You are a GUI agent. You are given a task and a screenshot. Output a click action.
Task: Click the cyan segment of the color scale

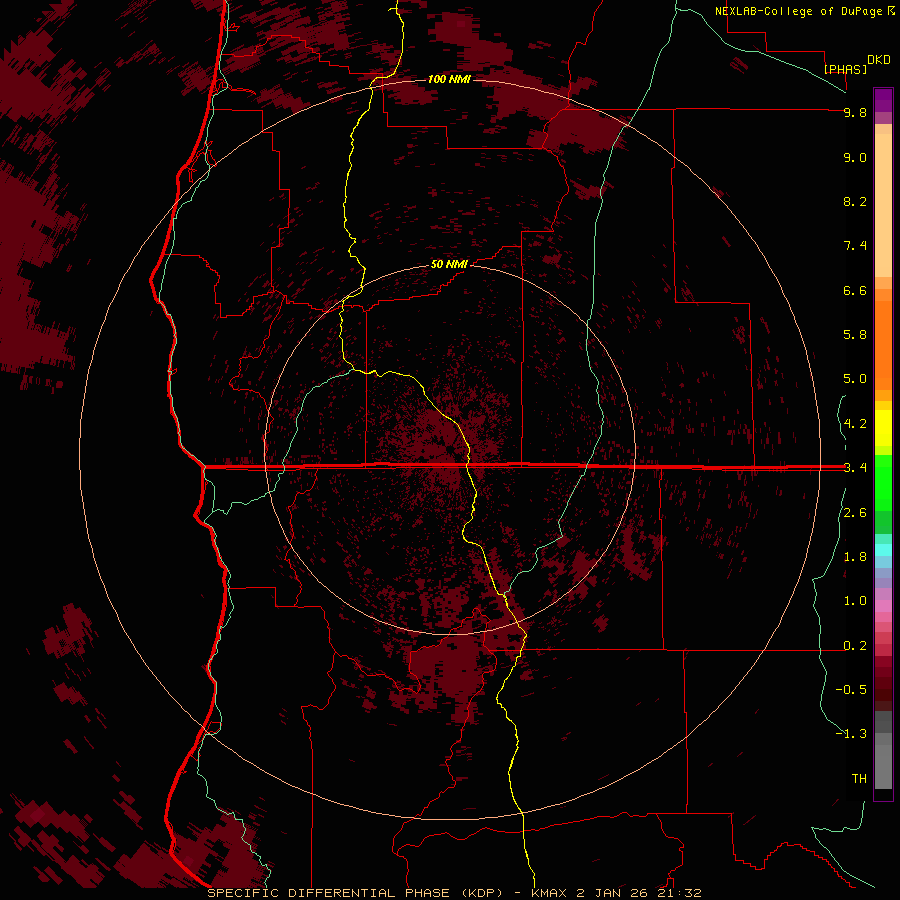[883, 550]
